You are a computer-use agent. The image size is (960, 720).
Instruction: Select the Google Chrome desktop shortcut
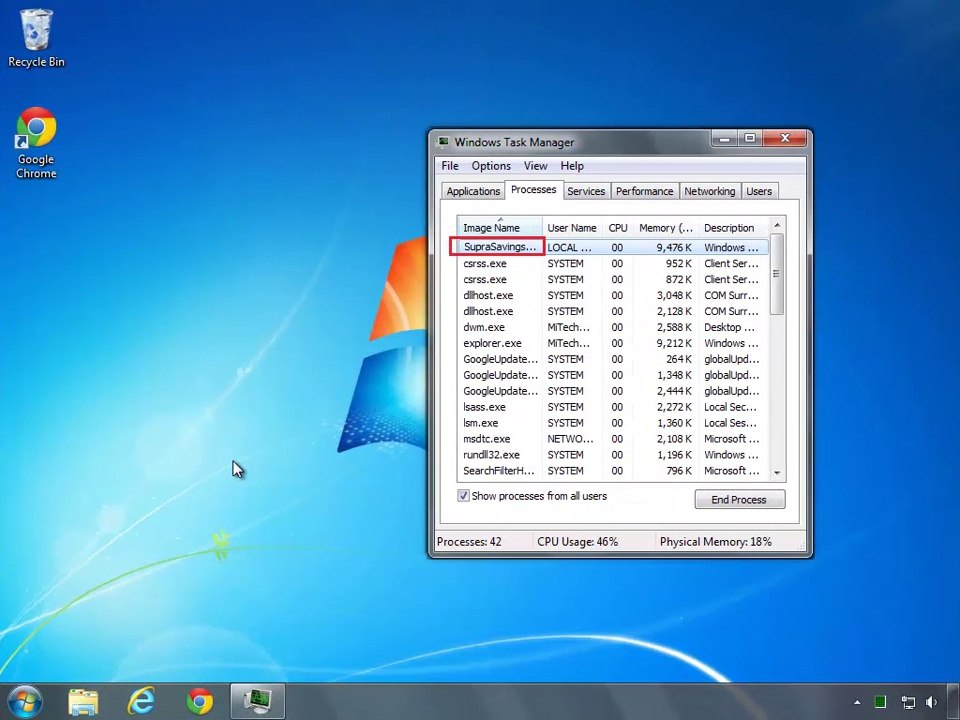(36, 143)
